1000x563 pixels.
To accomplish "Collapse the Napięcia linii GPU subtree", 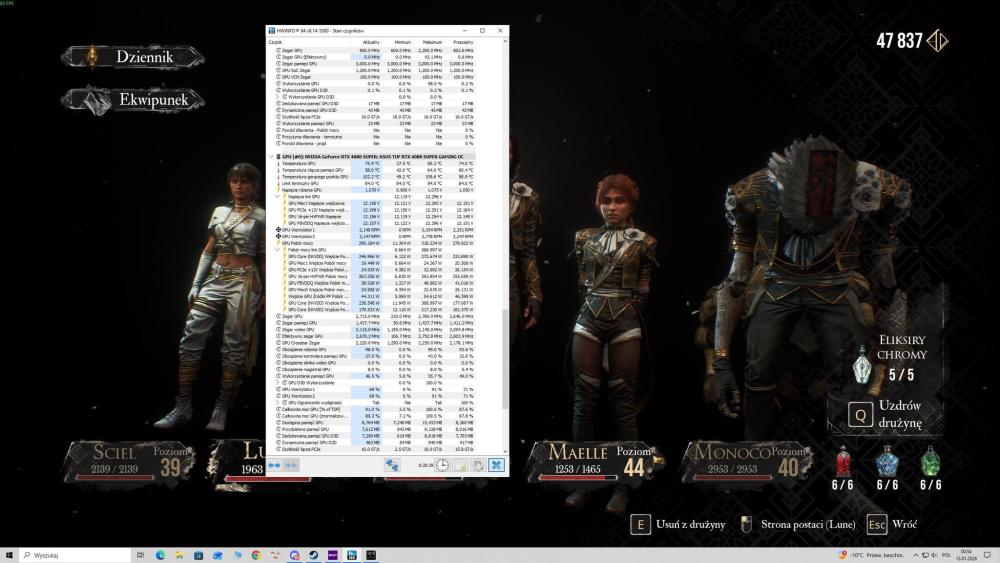I will [x=278, y=197].
